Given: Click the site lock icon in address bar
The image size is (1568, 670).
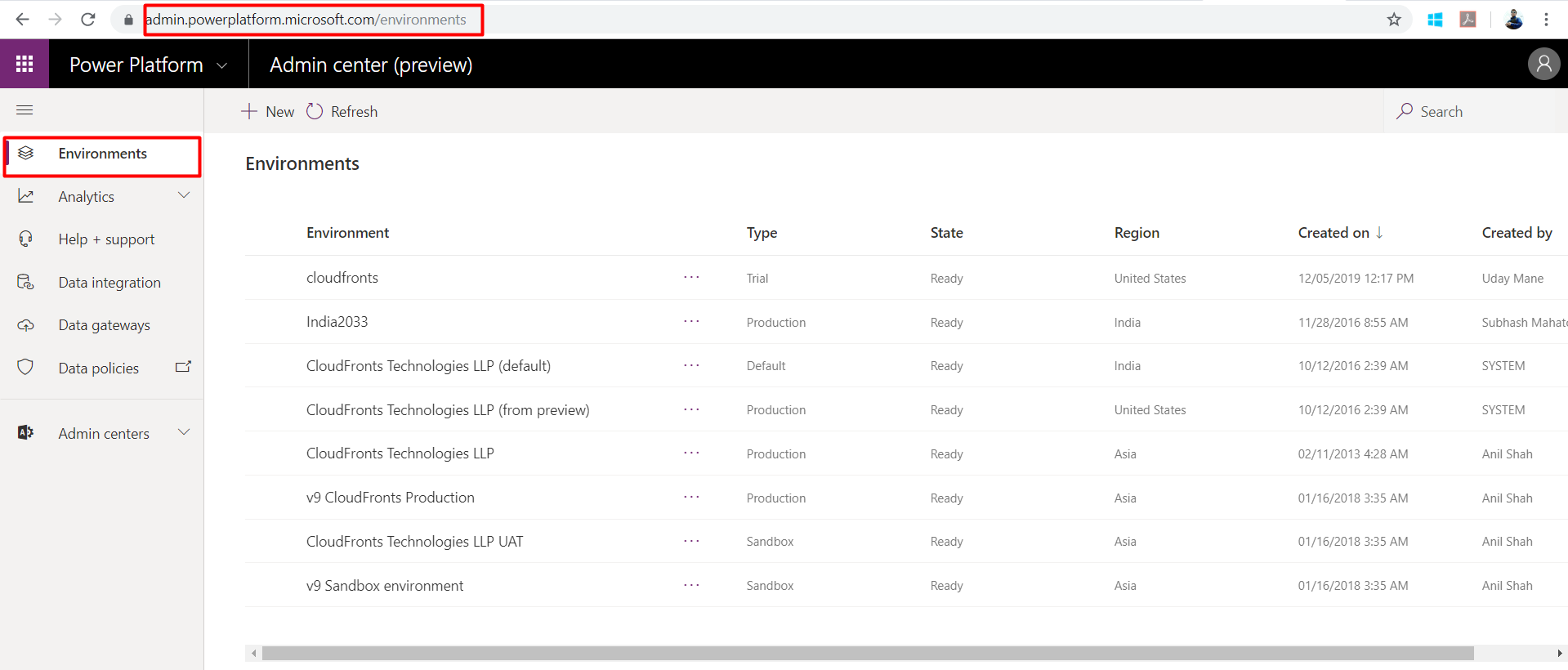Looking at the screenshot, I should 128,20.
